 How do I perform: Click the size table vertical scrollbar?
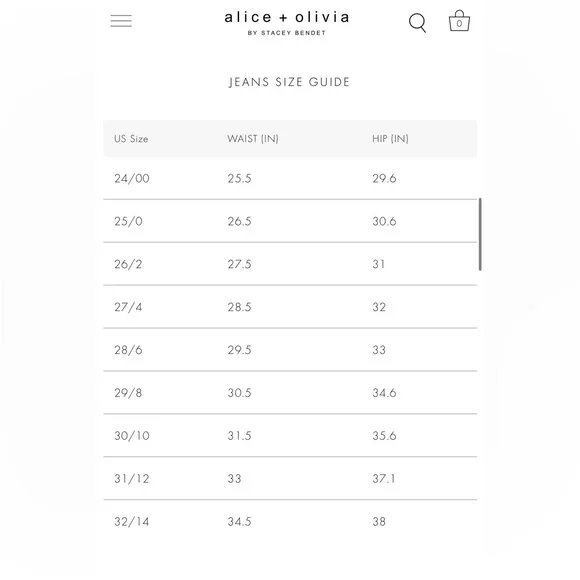480,234
